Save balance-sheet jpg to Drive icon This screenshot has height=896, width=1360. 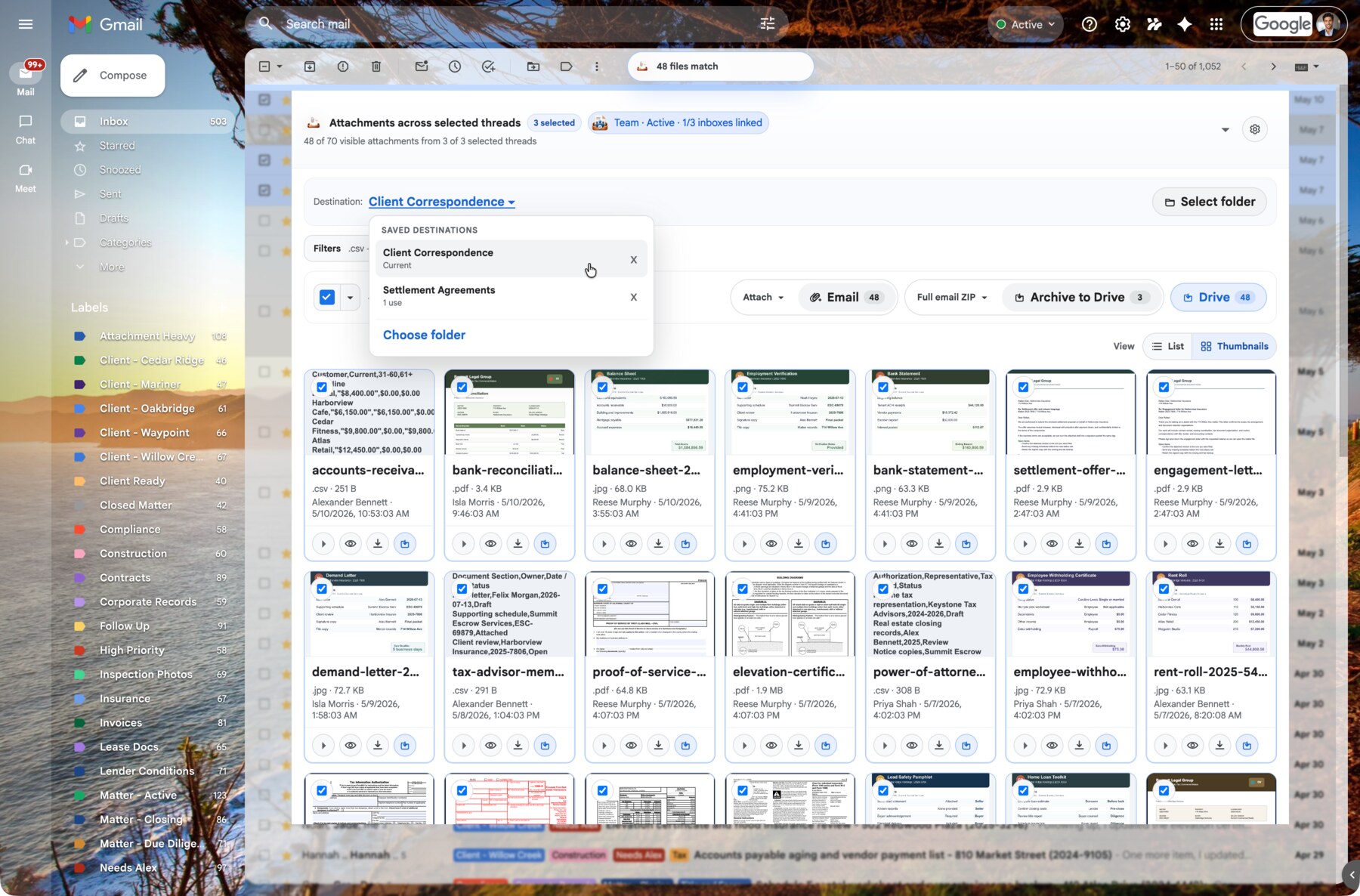(686, 544)
